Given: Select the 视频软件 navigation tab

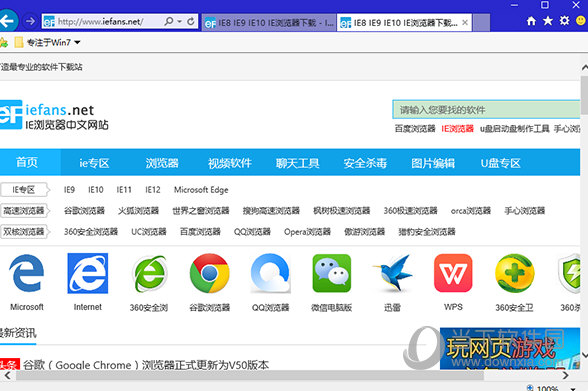Looking at the screenshot, I should 230,163.
